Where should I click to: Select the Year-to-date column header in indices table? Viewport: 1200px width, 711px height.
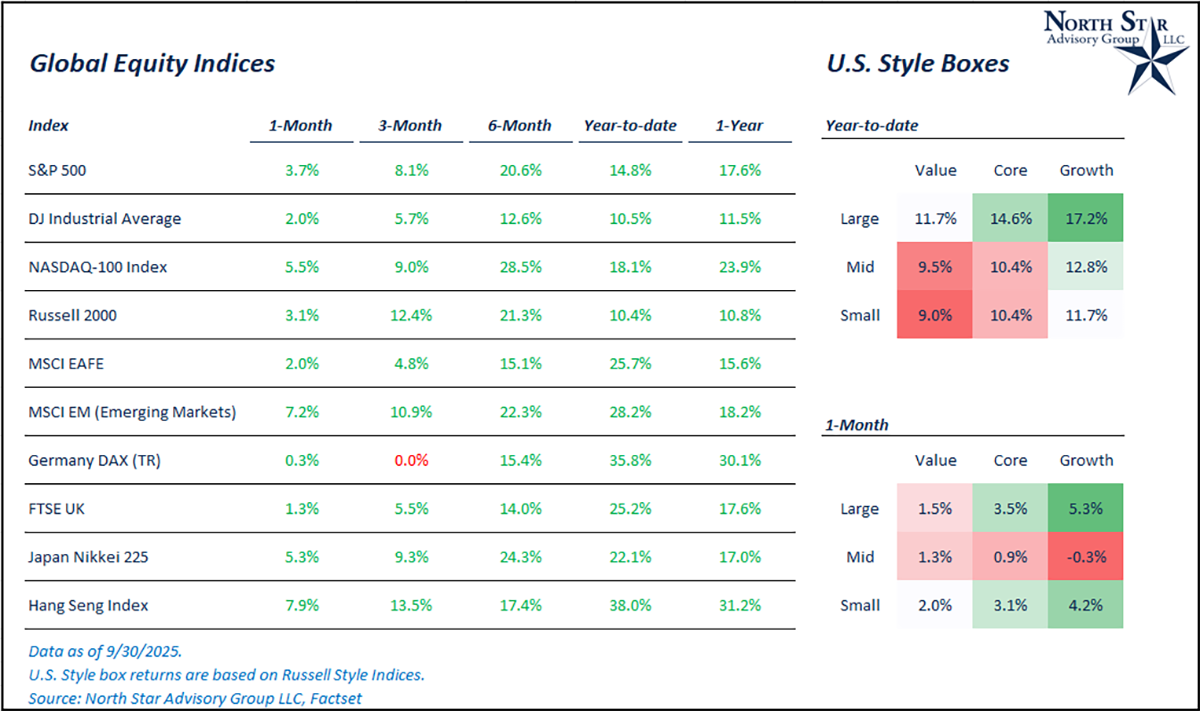coord(630,126)
